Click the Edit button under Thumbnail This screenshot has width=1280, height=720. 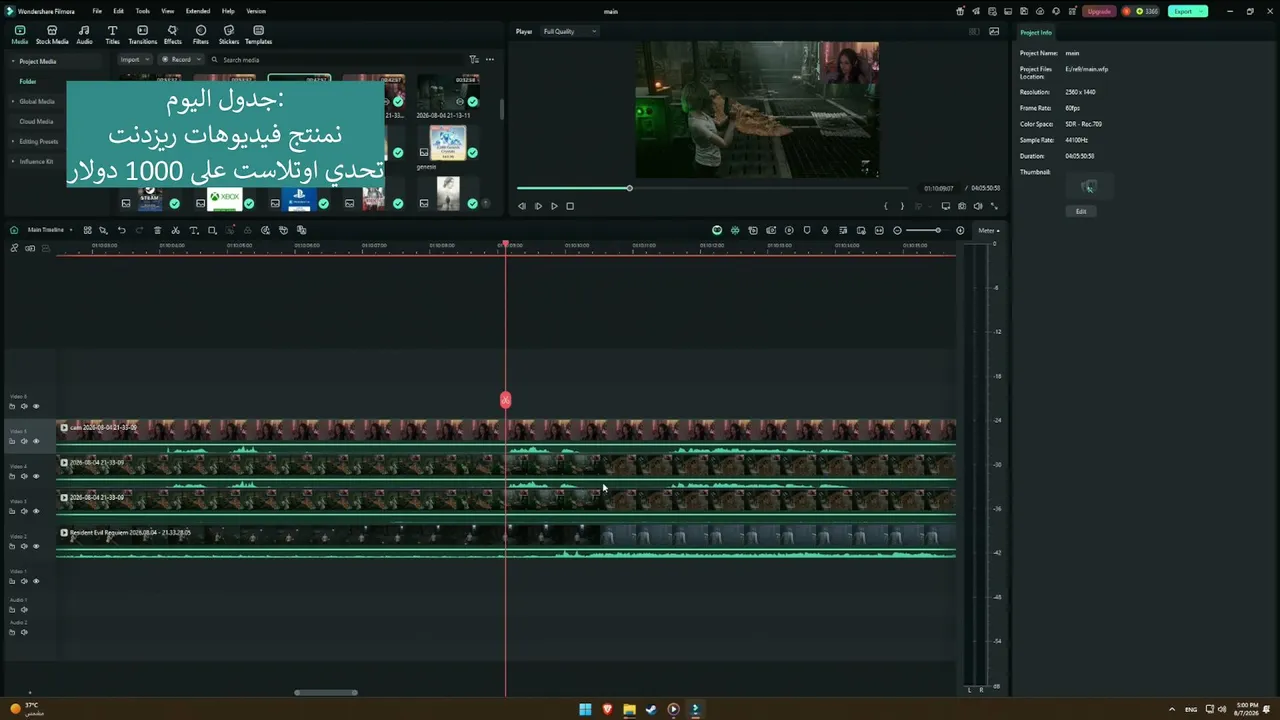pyautogui.click(x=1081, y=211)
